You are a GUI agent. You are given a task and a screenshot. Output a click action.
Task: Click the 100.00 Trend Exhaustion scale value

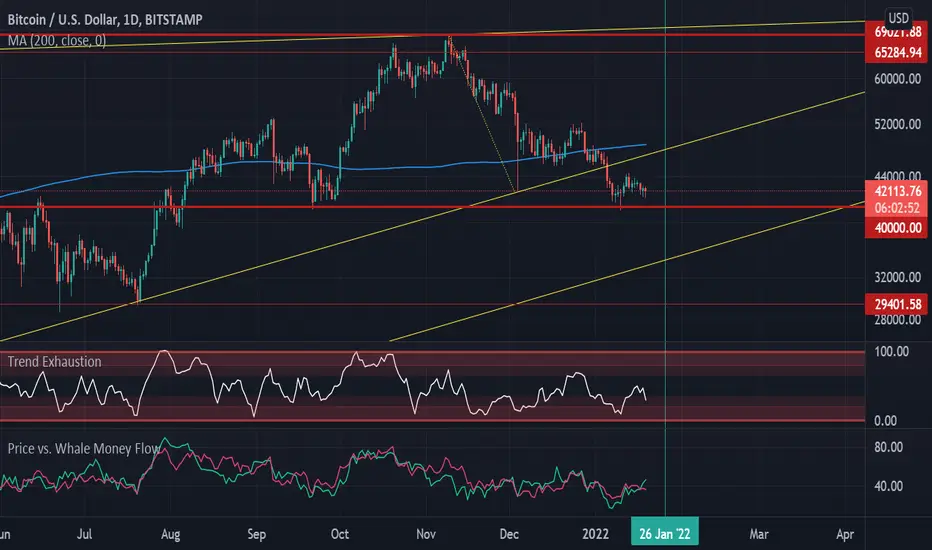click(892, 351)
